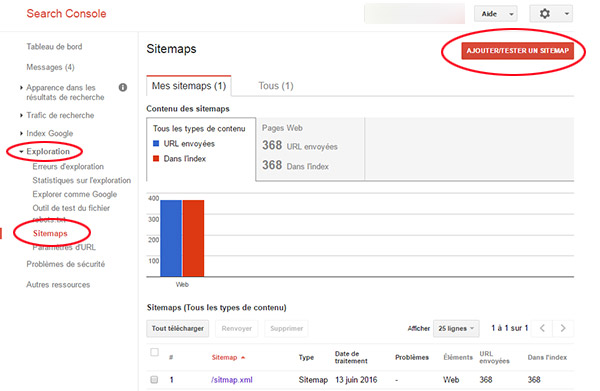
Task: Open Statistiques sur l'exploration
Action: tap(82, 180)
